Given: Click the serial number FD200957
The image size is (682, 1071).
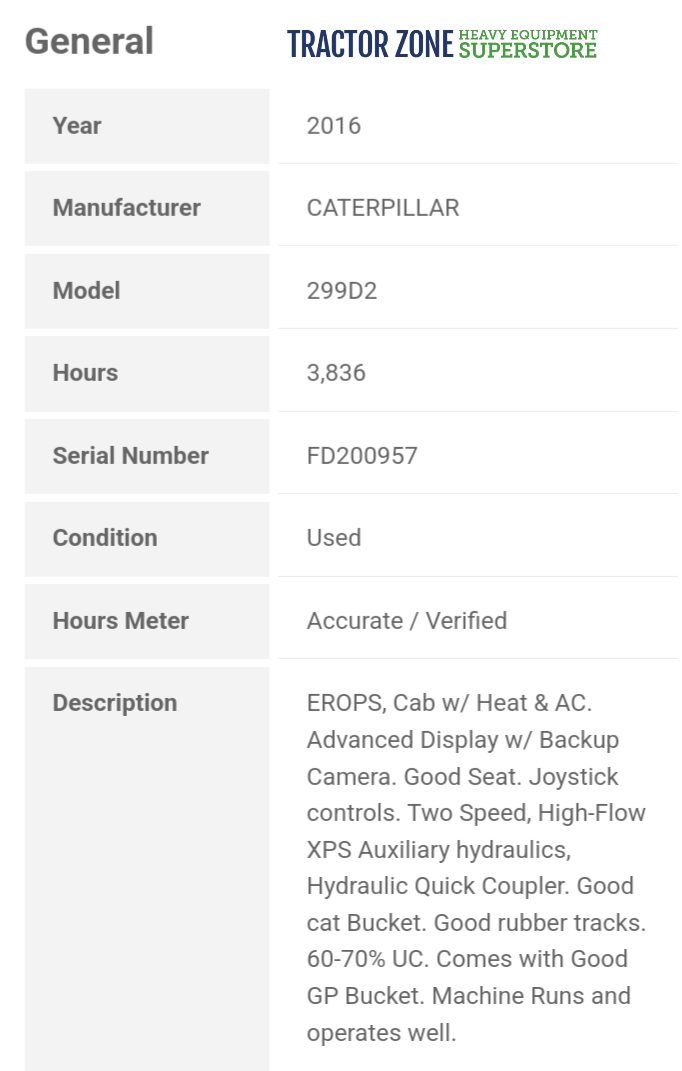Looking at the screenshot, I should tap(362, 456).
